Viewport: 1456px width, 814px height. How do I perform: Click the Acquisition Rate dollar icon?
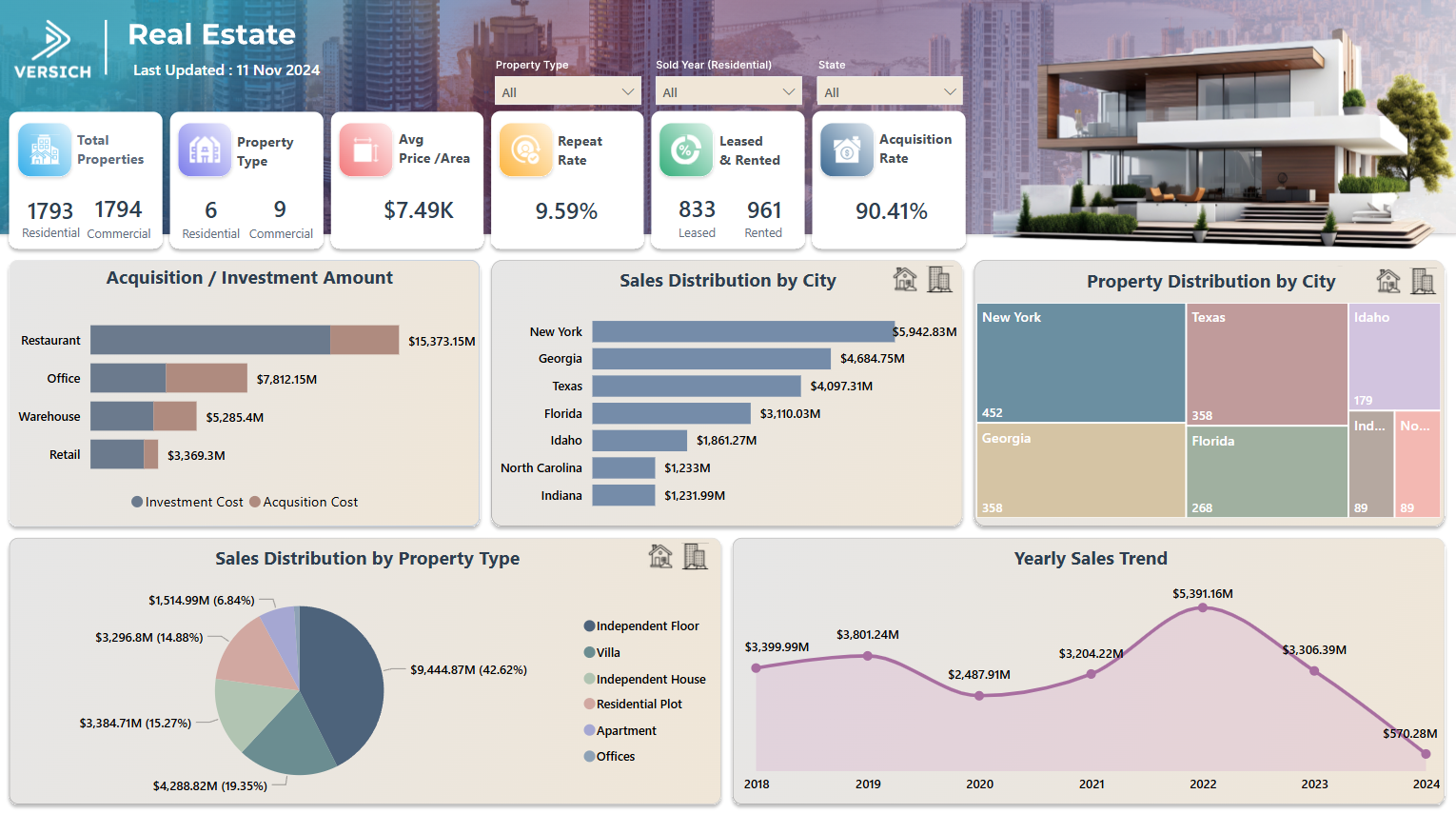pos(846,149)
